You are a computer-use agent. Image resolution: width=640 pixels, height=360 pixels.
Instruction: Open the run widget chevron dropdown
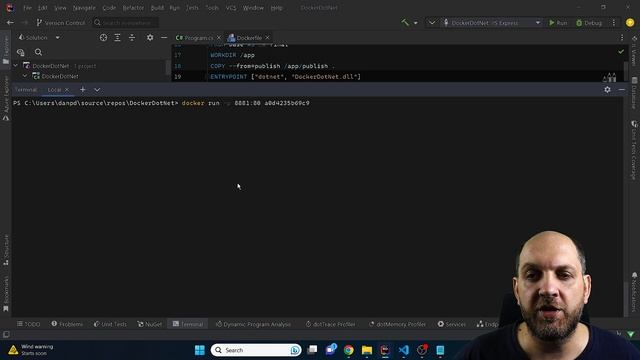tap(432, 23)
